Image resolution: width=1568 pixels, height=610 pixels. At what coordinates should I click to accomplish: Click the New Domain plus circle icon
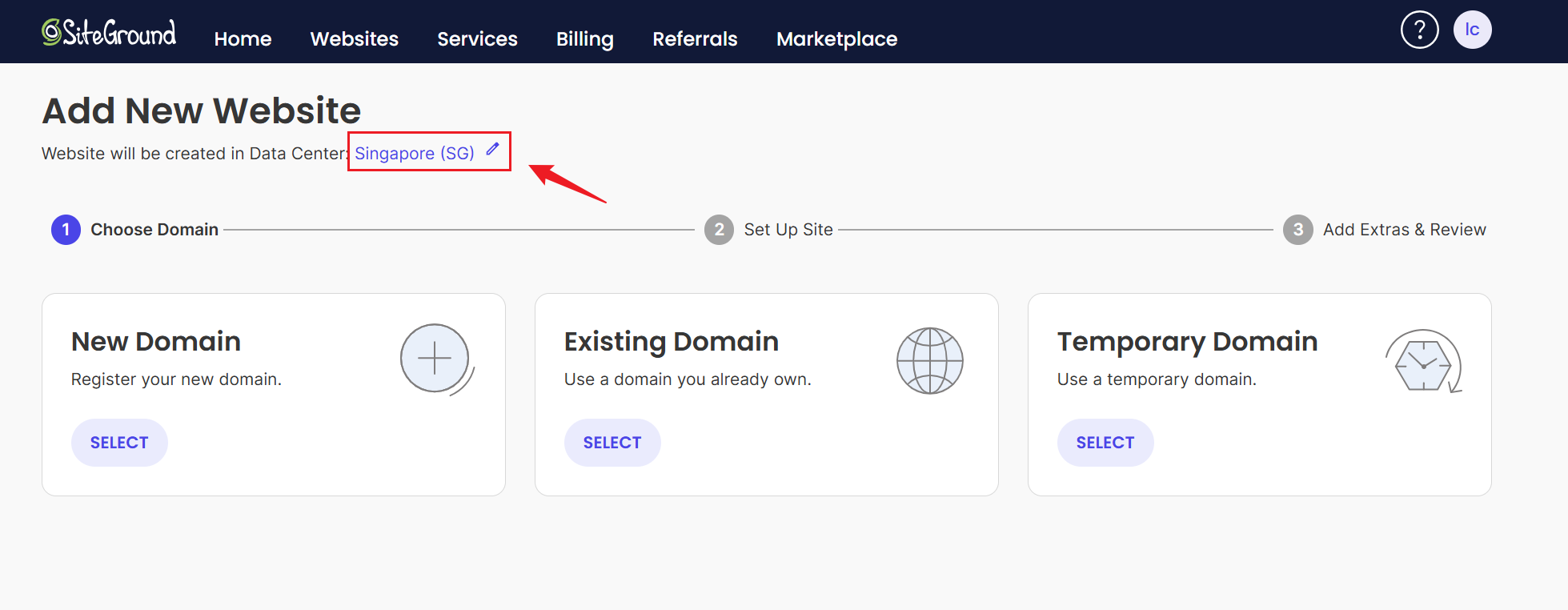(x=435, y=359)
